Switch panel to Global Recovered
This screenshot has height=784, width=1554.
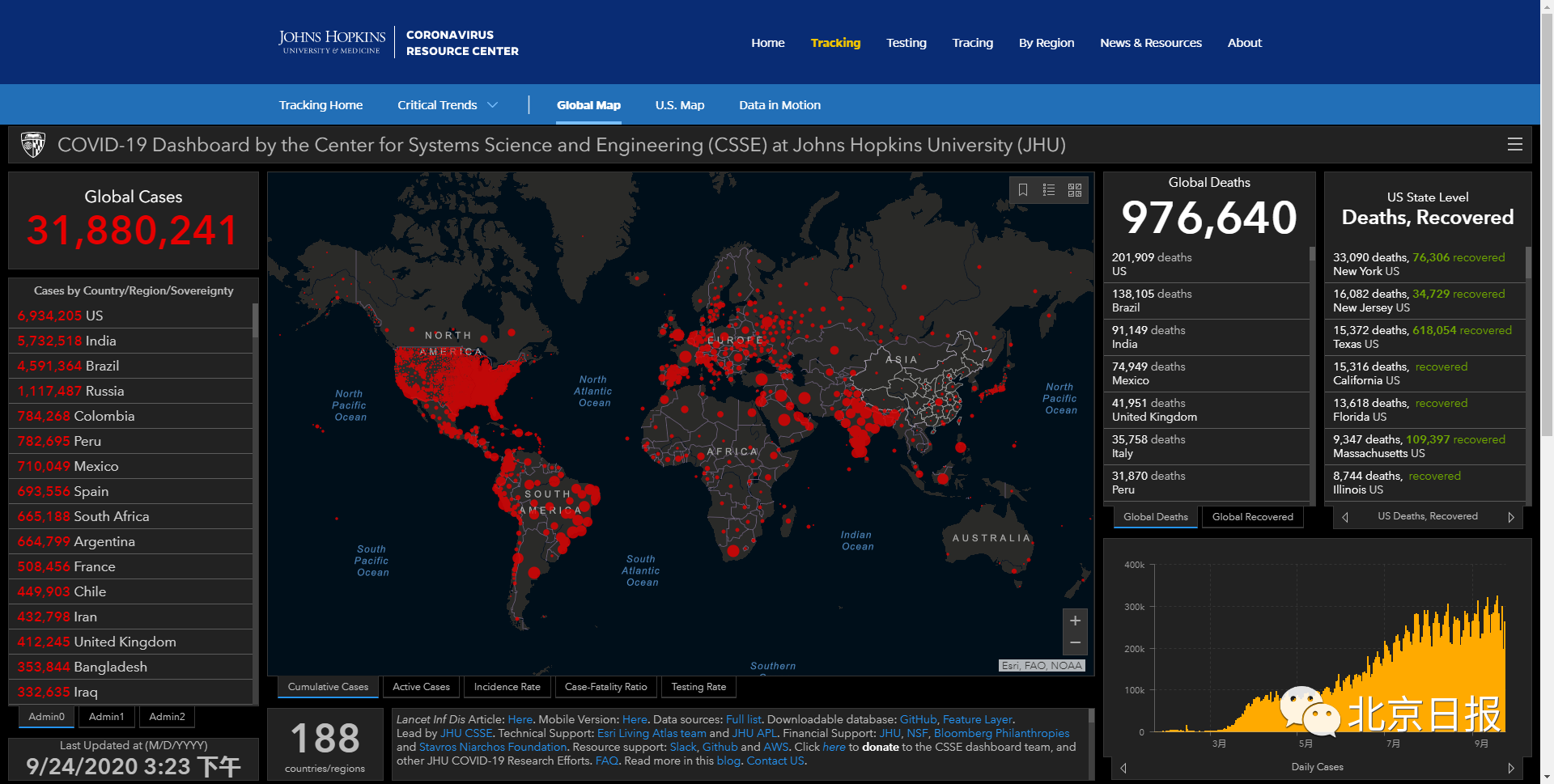tap(1252, 517)
